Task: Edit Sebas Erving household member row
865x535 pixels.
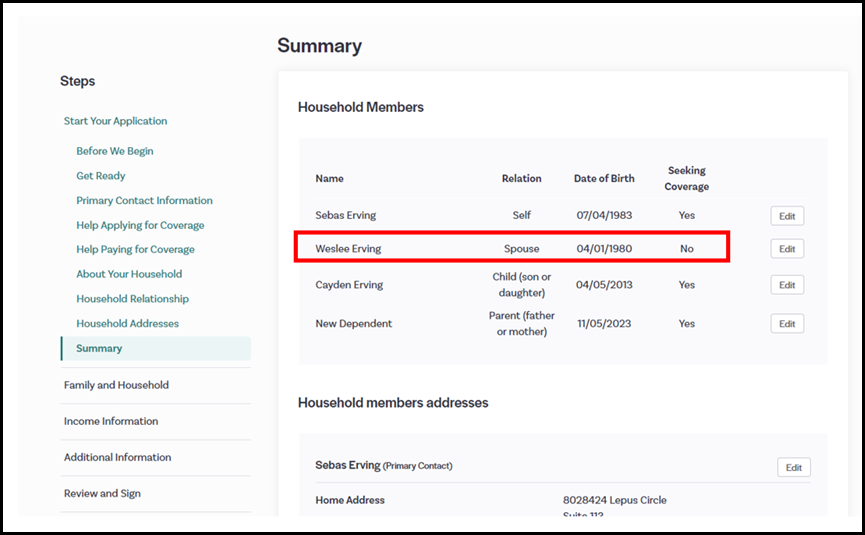Action: (786, 216)
